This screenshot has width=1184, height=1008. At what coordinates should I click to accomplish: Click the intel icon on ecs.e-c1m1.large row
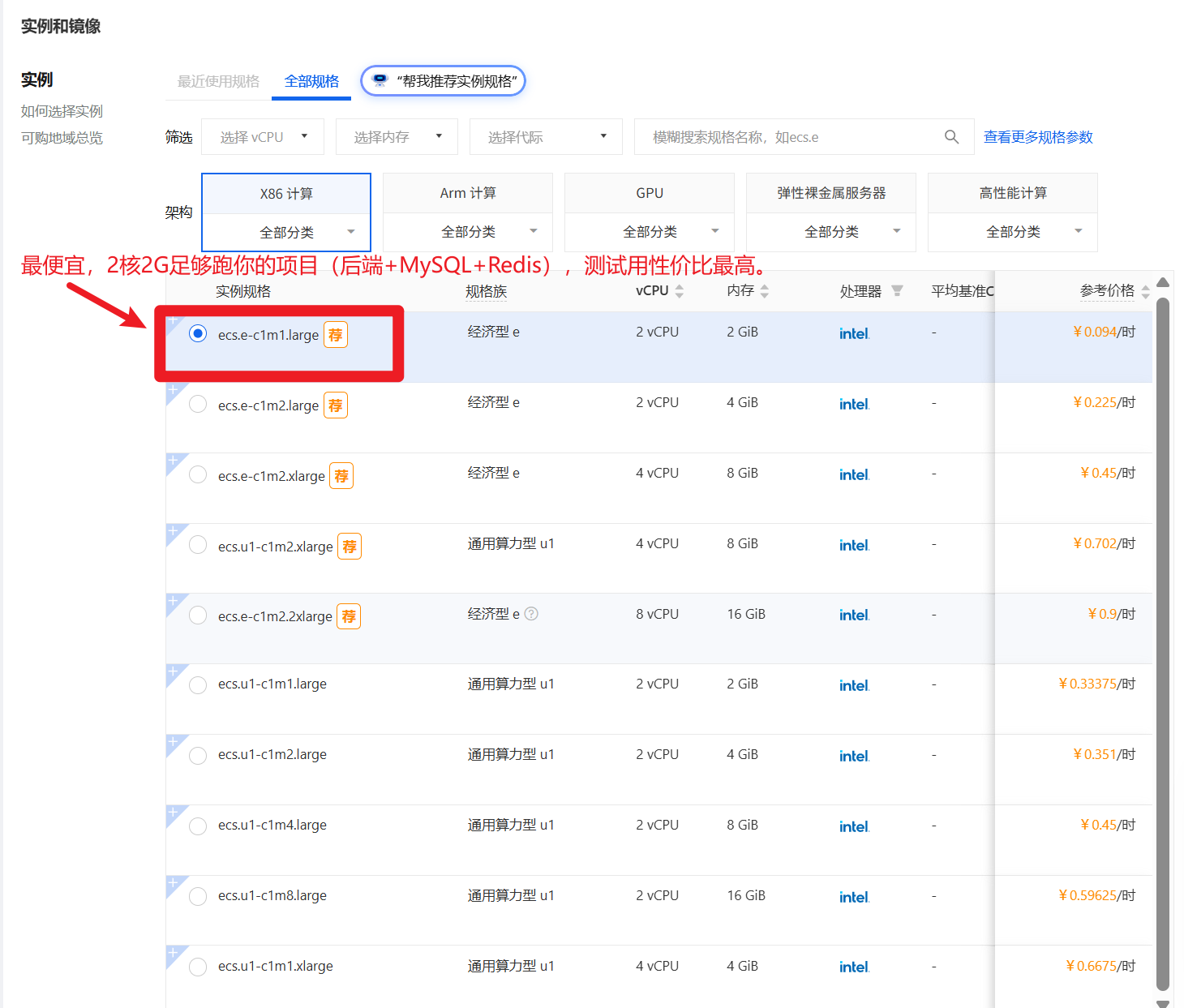(x=854, y=332)
